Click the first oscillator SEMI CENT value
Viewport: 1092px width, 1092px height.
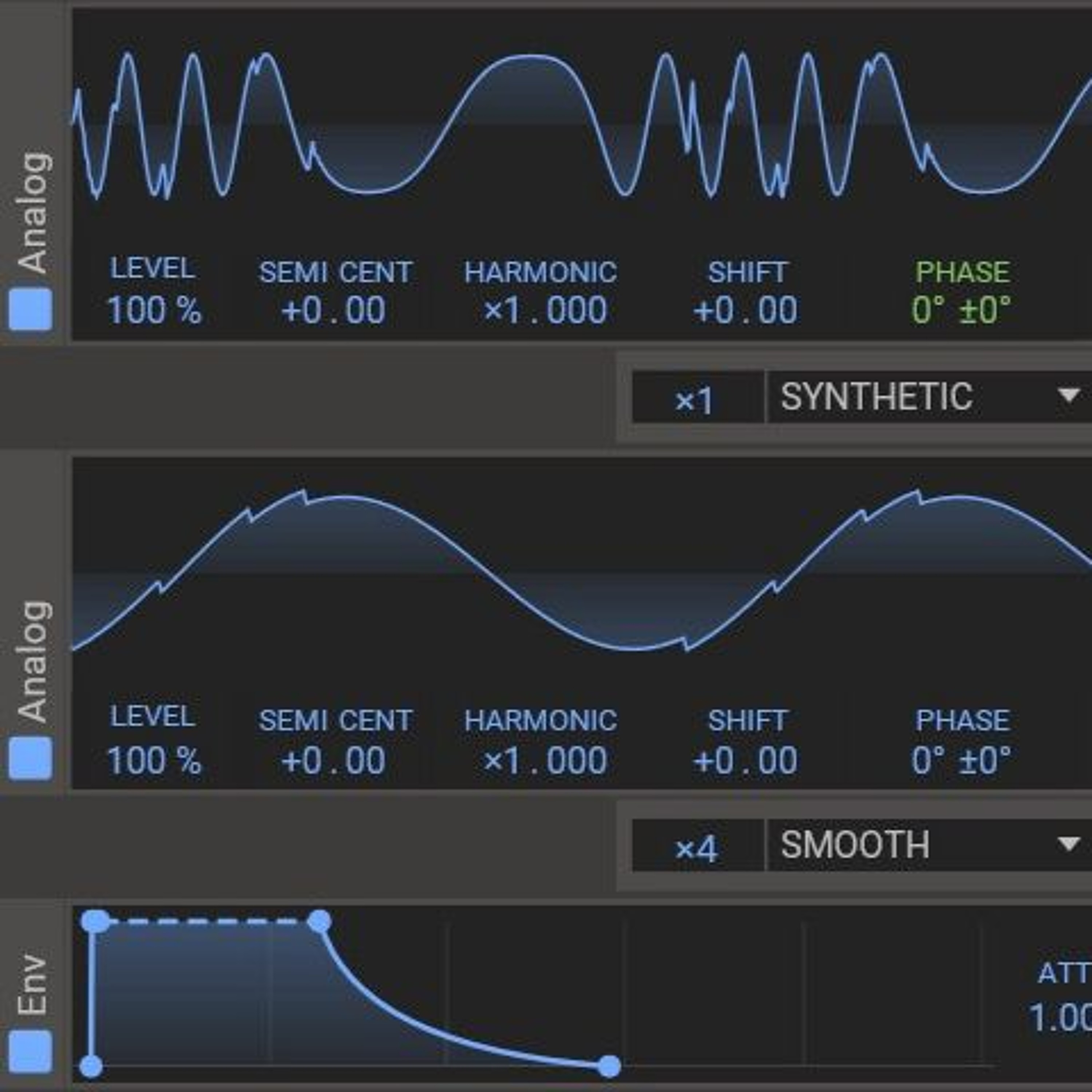[x=333, y=310]
